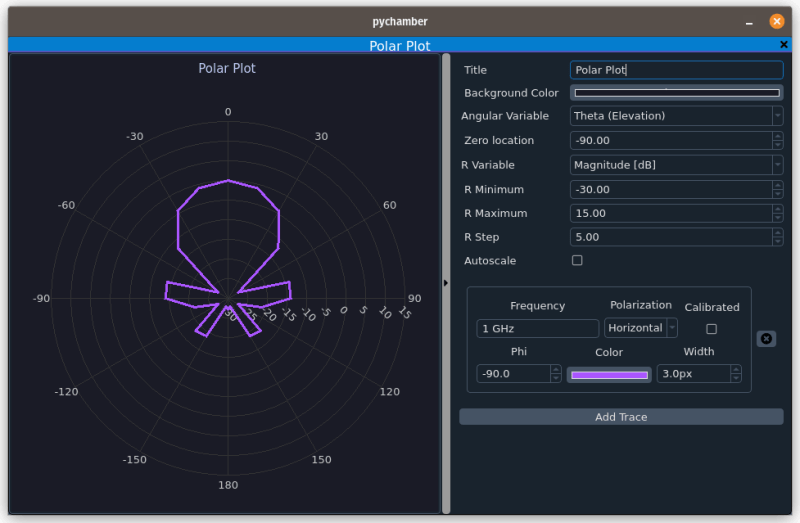Focus the Title text field
Viewport: 800px width, 523px height.
(x=677, y=70)
